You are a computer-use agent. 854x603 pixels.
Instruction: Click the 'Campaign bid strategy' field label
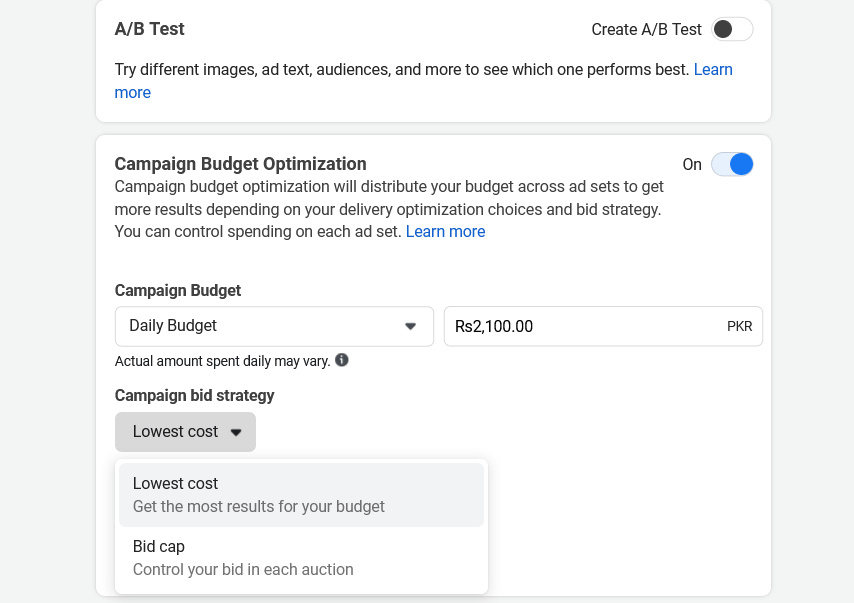[194, 395]
